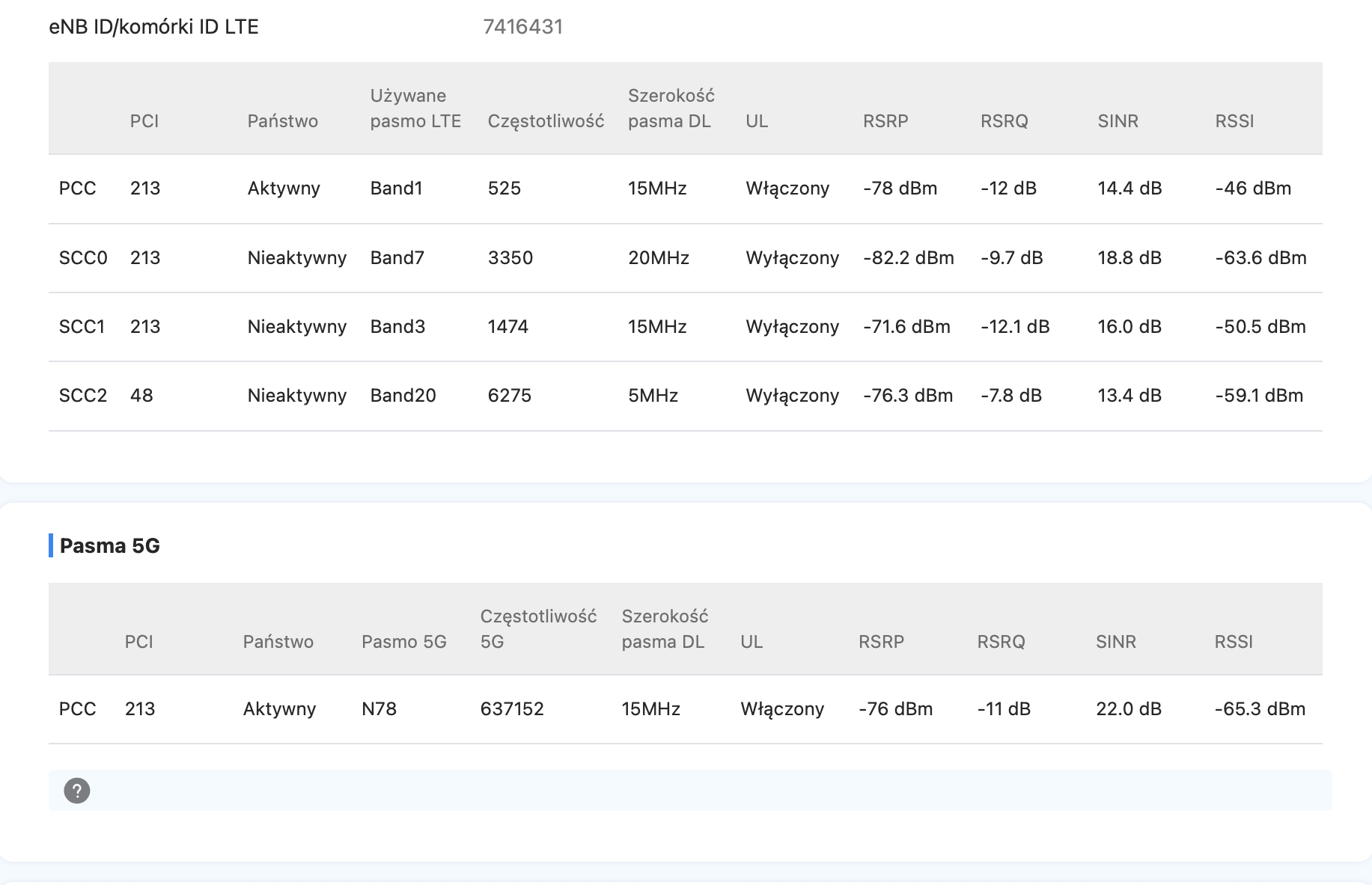1372x885 pixels.
Task: Select the SCC2 row label
Action: [x=83, y=396]
